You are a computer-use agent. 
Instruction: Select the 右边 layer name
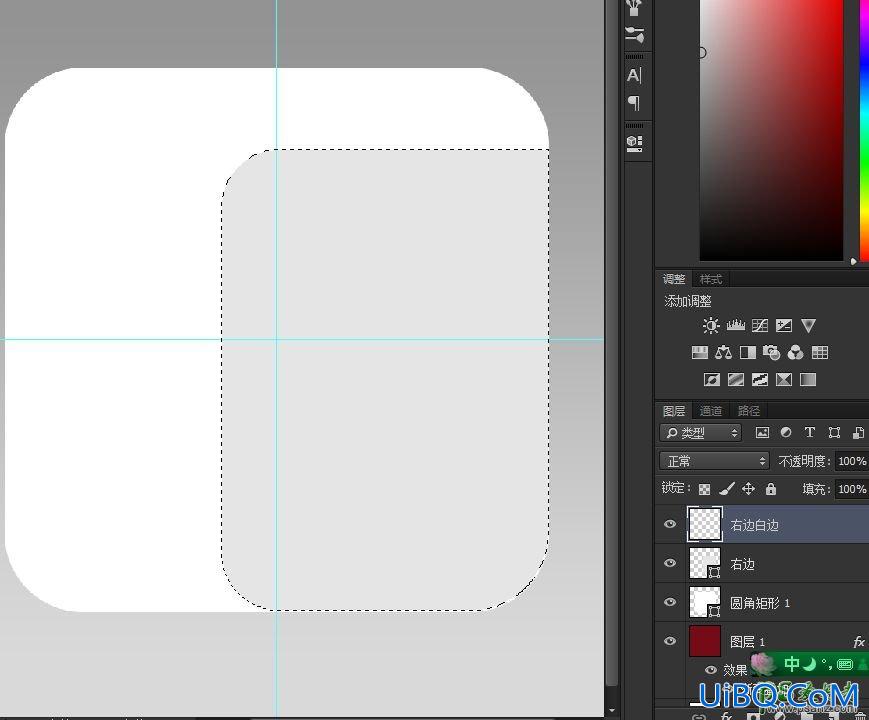coord(743,564)
